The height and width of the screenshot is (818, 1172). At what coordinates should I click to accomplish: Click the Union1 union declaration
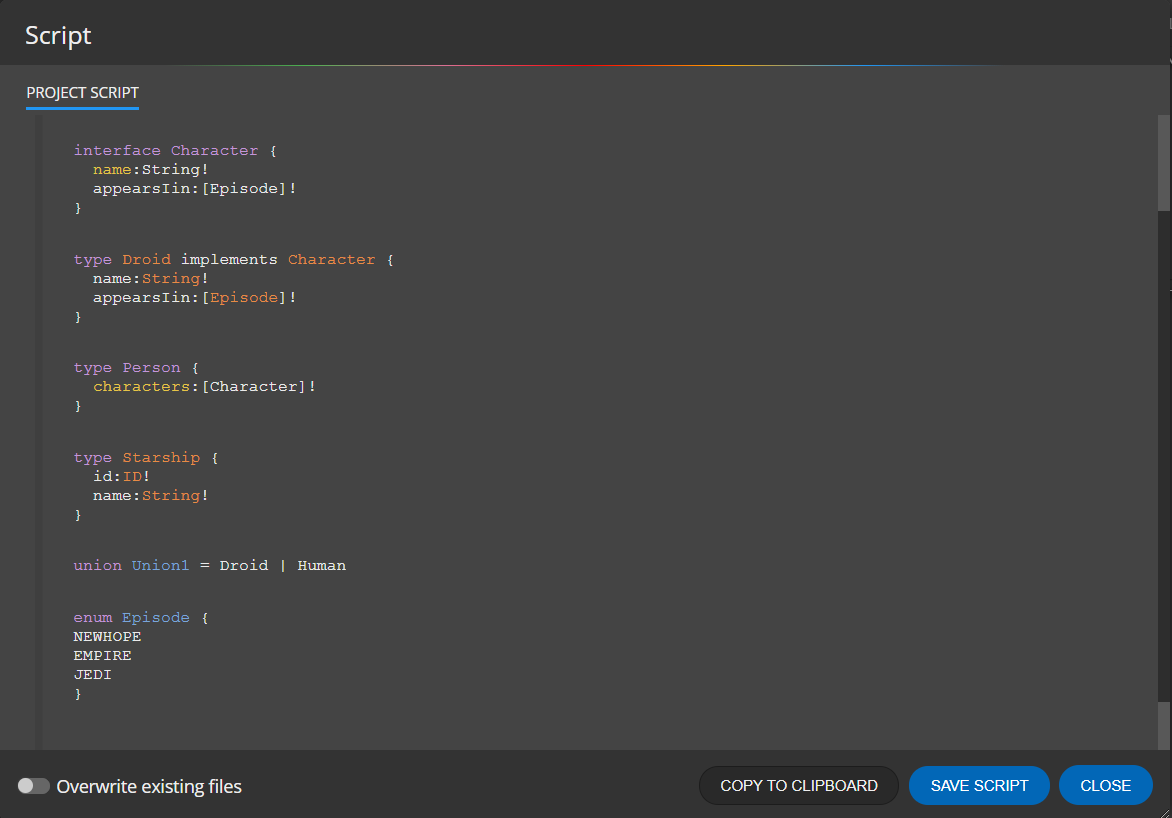pyautogui.click(x=160, y=565)
